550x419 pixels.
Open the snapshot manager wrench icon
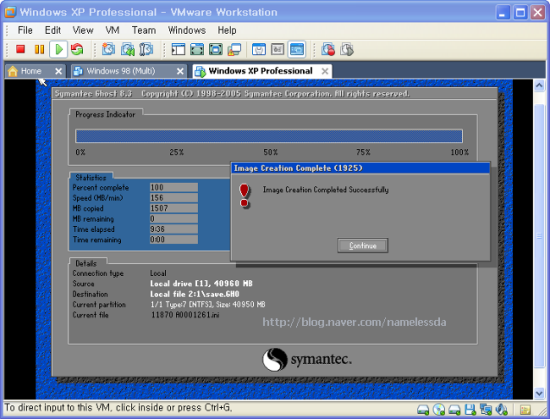[146, 49]
